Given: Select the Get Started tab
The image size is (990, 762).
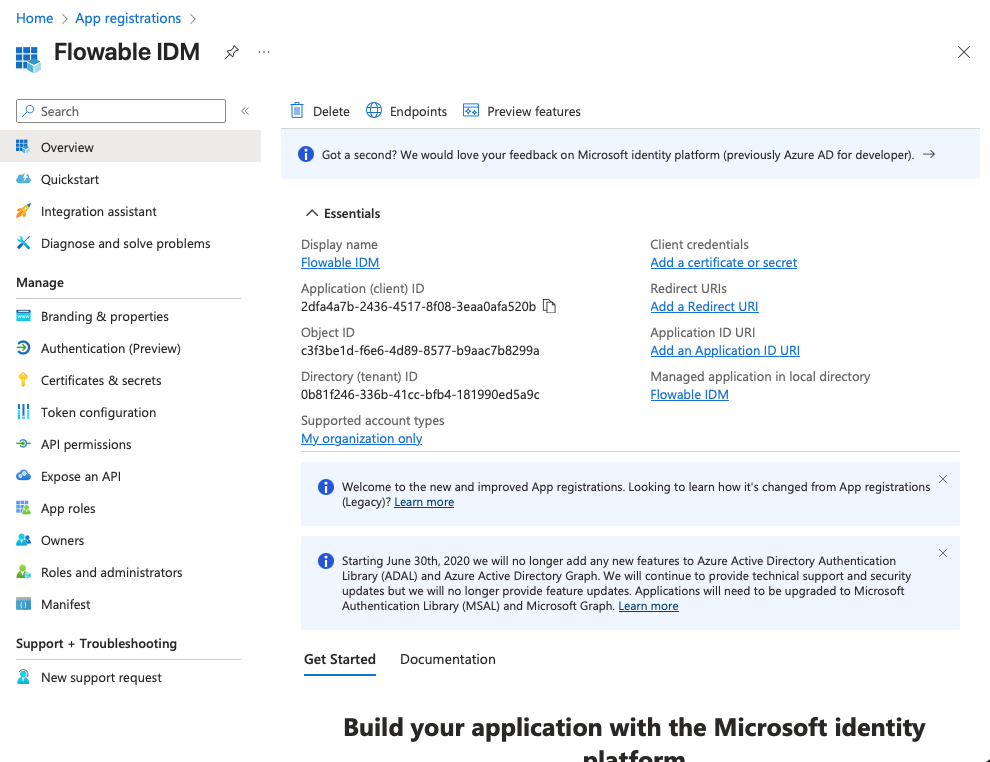Looking at the screenshot, I should (x=339, y=659).
